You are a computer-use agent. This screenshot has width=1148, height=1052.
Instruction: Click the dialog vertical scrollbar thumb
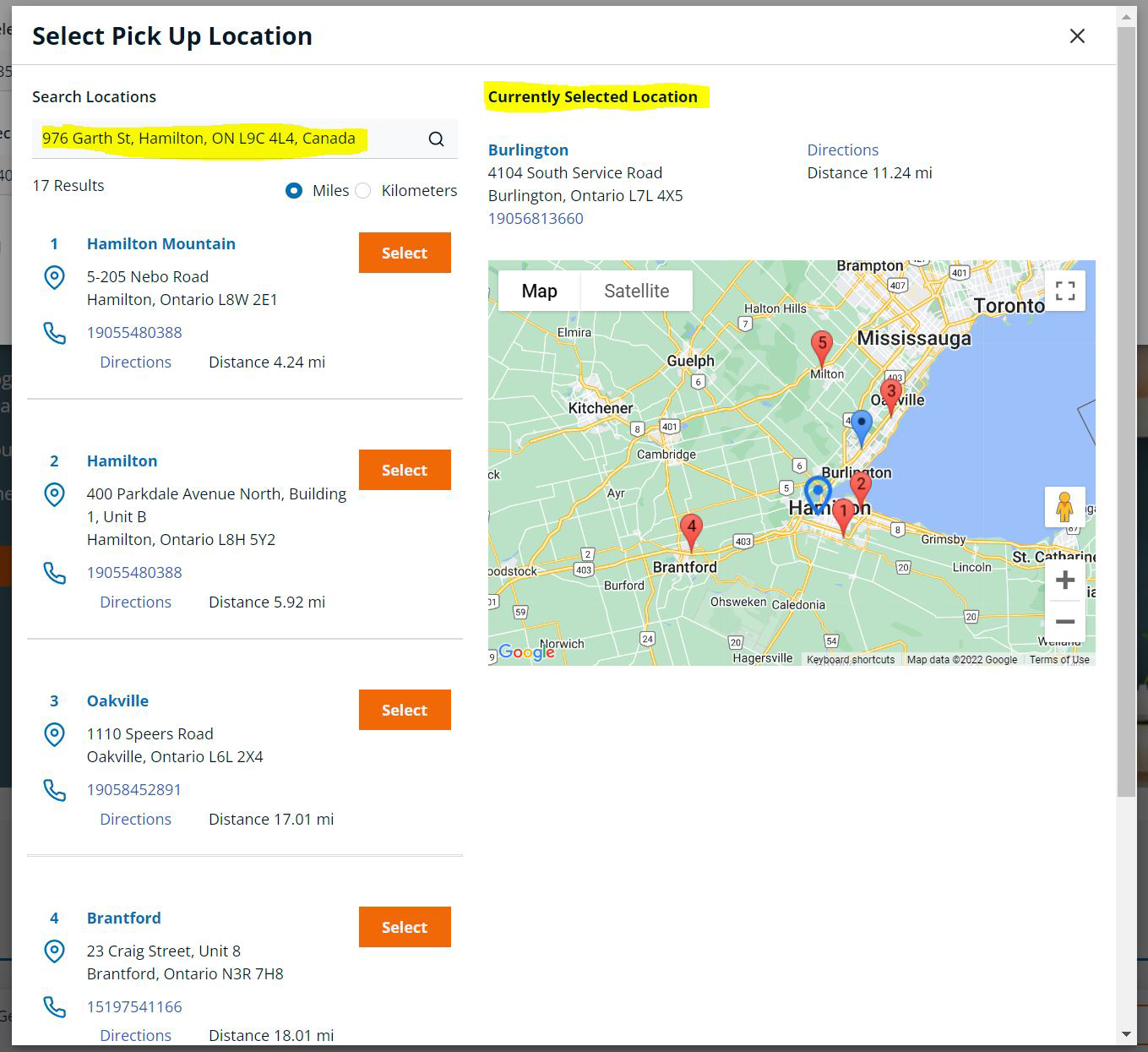point(1126,412)
